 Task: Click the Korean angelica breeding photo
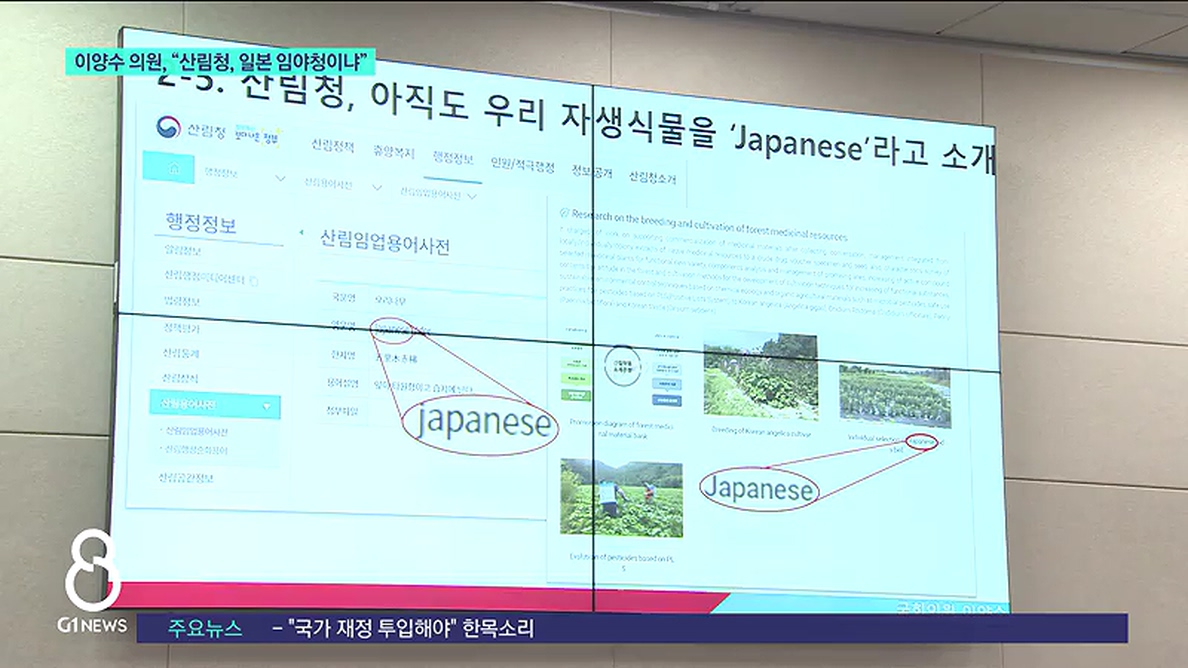[x=760, y=376]
